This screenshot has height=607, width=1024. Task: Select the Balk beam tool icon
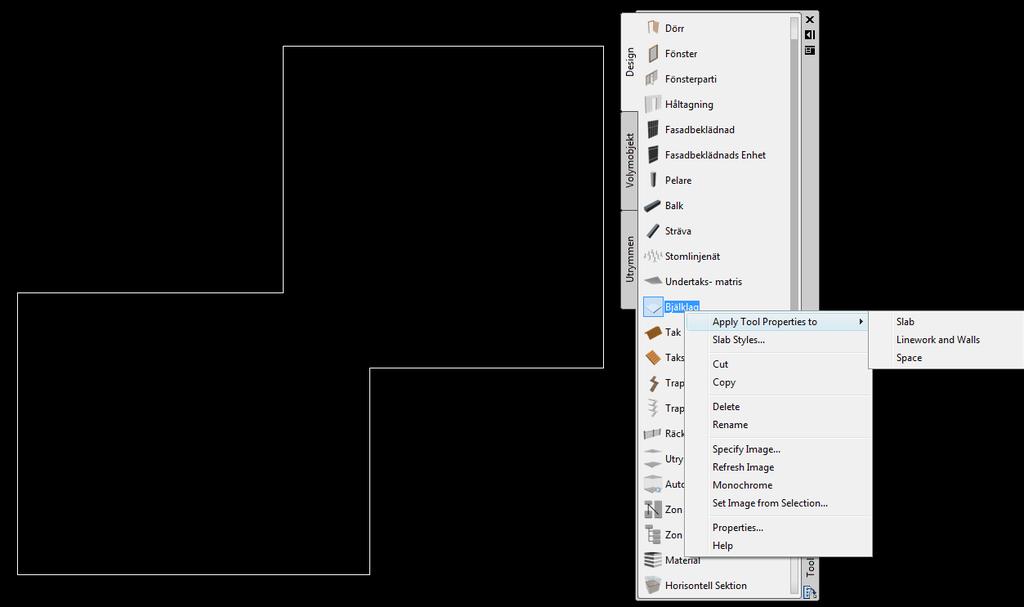pyautogui.click(x=652, y=206)
